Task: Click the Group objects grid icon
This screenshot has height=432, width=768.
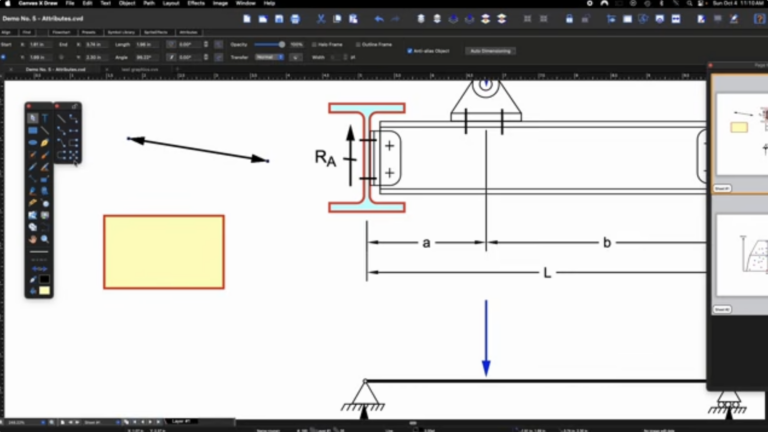Action: pyautogui.click(x=528, y=19)
